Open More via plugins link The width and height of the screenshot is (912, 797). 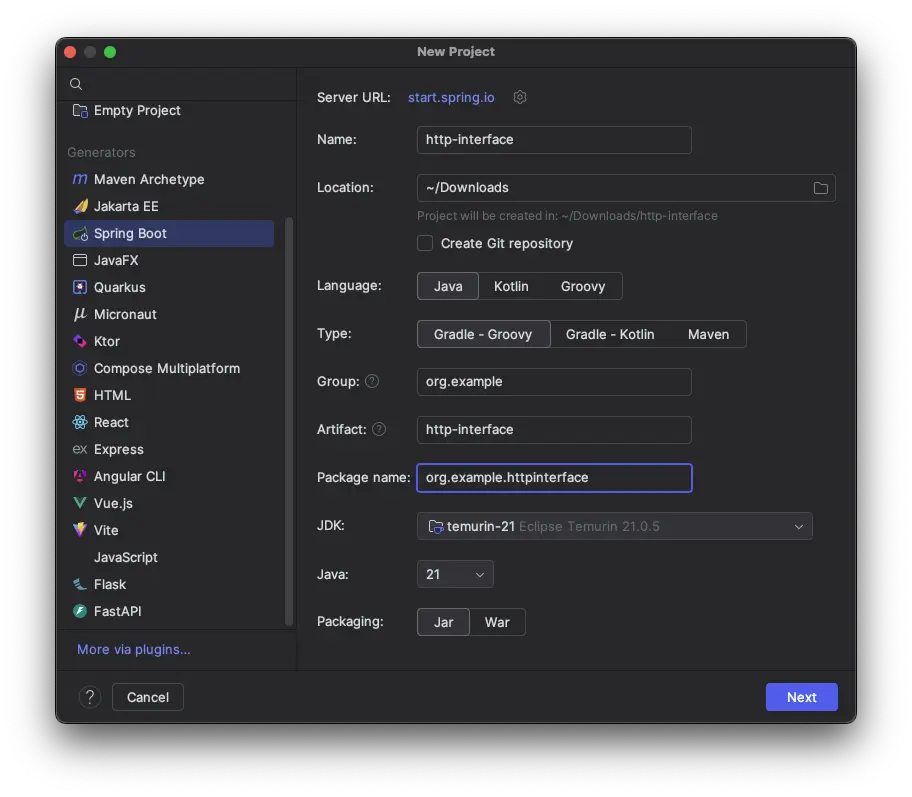pyautogui.click(x=134, y=649)
